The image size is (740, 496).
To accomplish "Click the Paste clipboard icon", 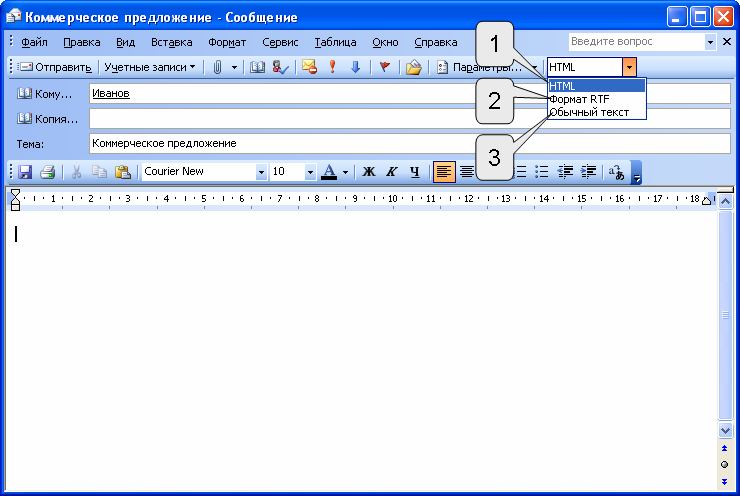I will pos(123,172).
